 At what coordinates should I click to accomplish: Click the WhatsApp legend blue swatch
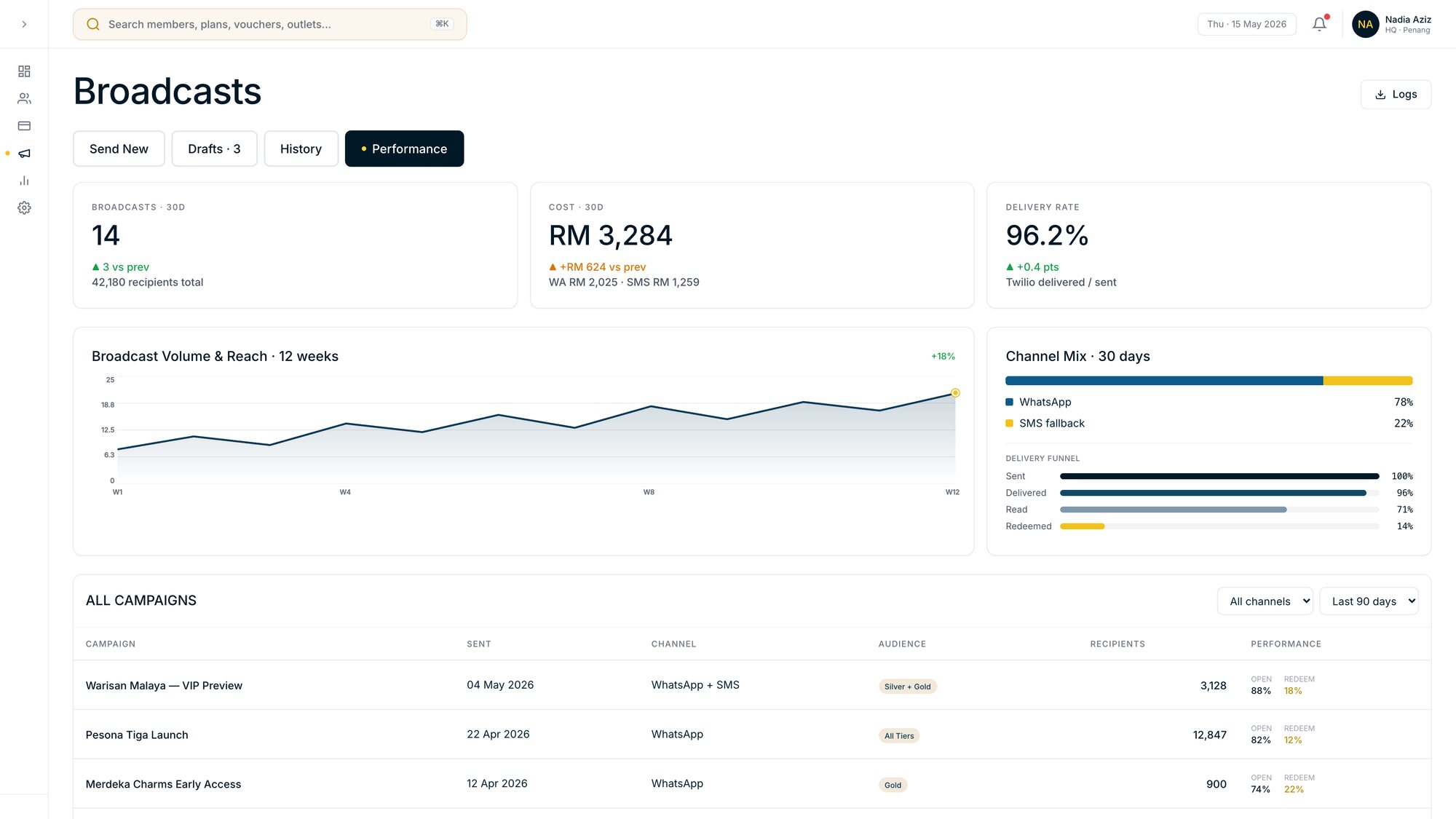(1009, 402)
